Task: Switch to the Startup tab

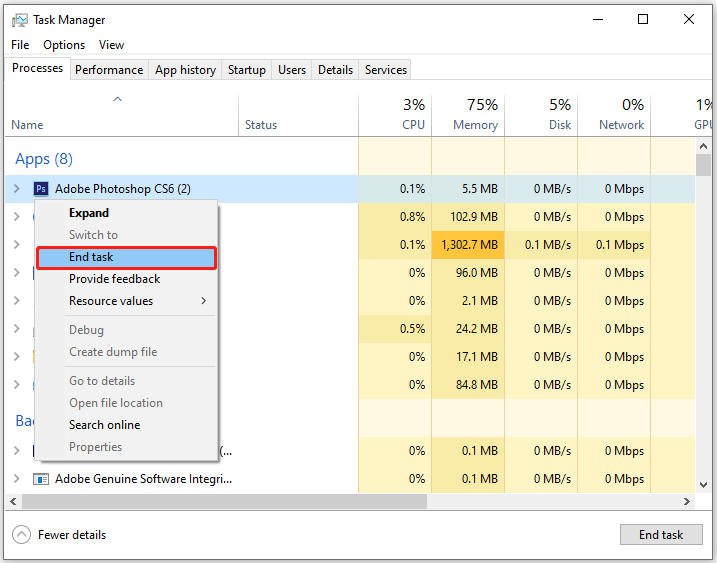Action: [246, 70]
